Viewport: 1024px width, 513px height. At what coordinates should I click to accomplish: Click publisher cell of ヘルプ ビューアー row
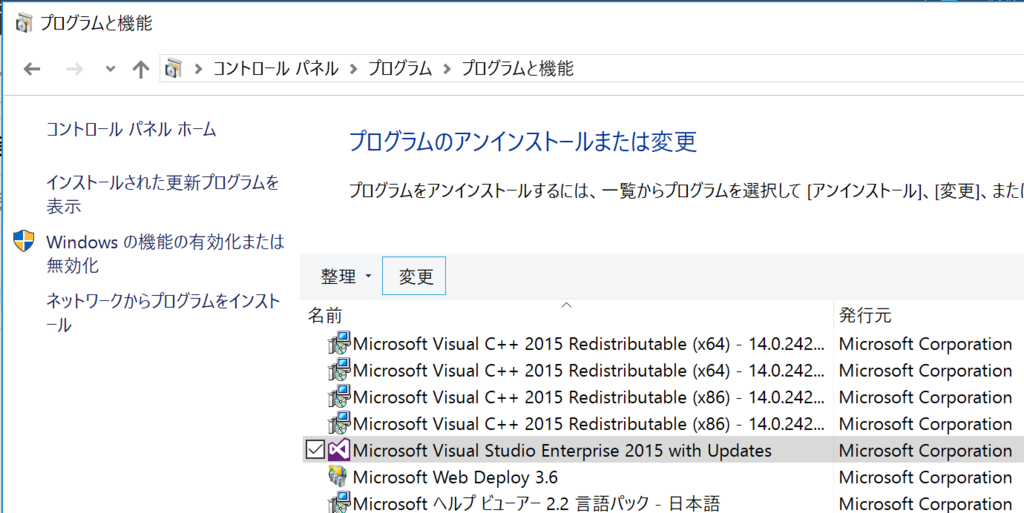tap(925, 504)
